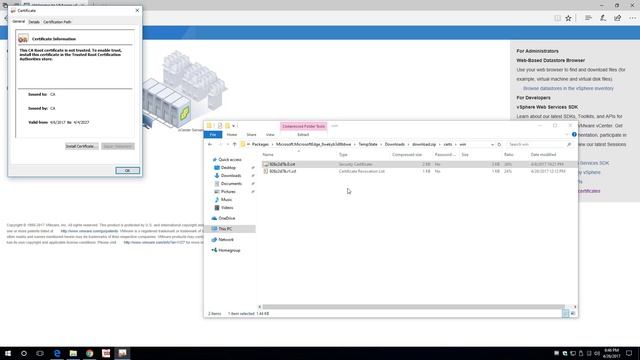Viewport: 640px width, 360px height.
Task: Select Network in navigation pane
Action: click(x=226, y=240)
